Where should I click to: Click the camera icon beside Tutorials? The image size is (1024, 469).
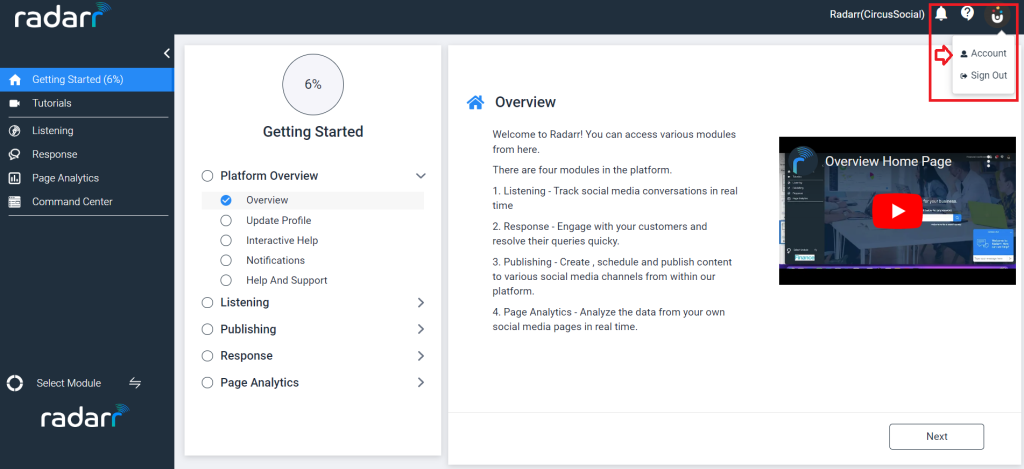click(14, 103)
